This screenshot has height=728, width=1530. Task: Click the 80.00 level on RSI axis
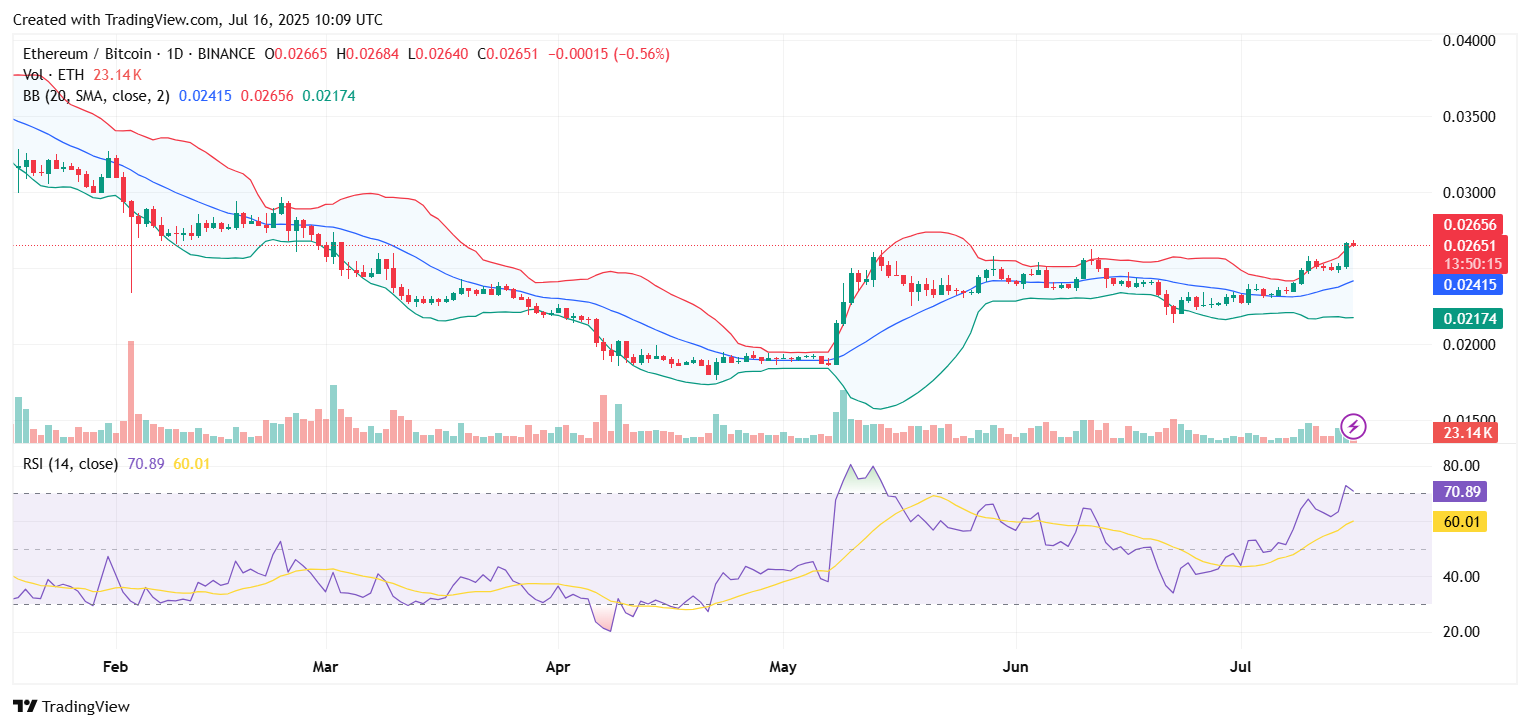(1461, 466)
